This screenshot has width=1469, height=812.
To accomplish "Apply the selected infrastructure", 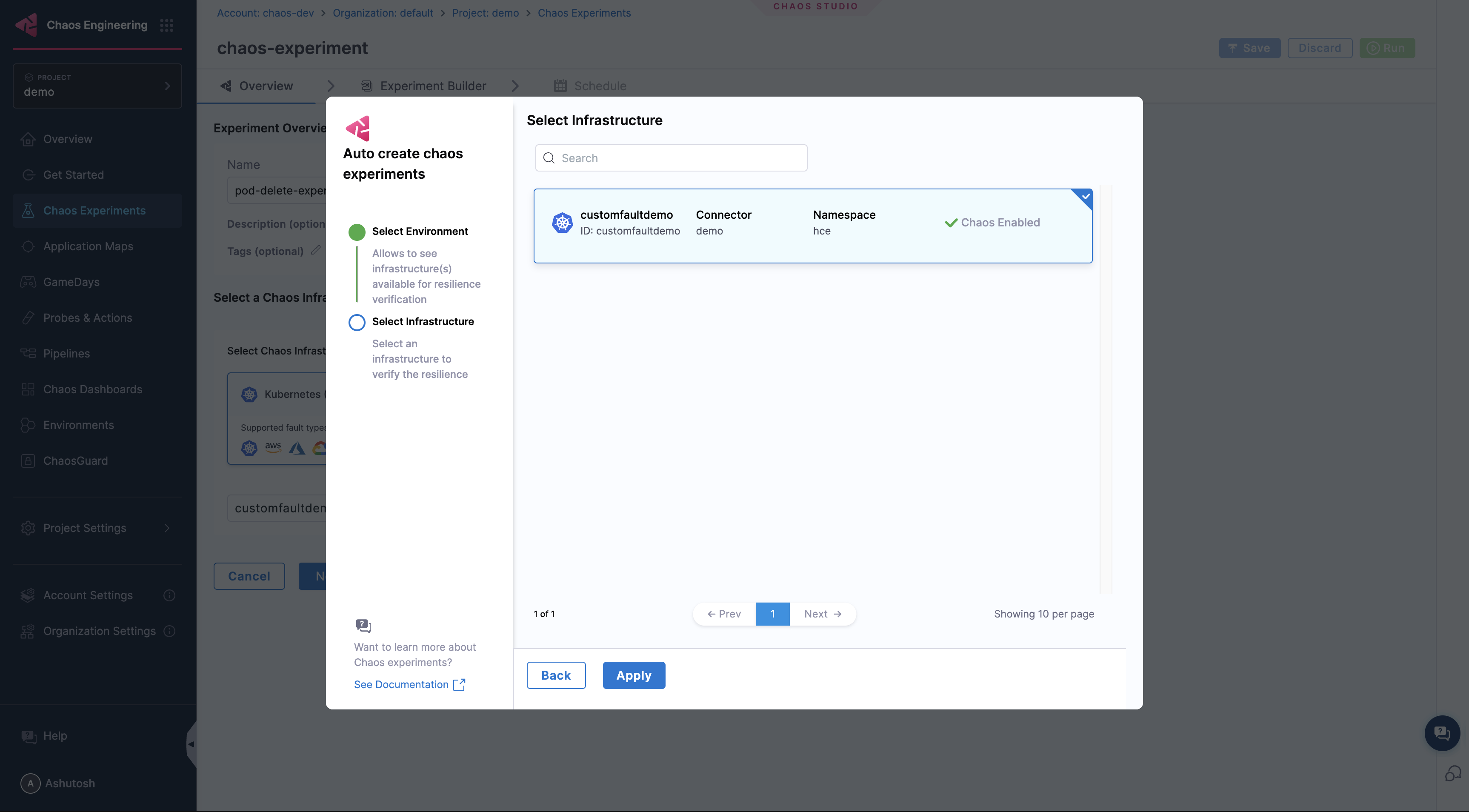I will (x=634, y=675).
